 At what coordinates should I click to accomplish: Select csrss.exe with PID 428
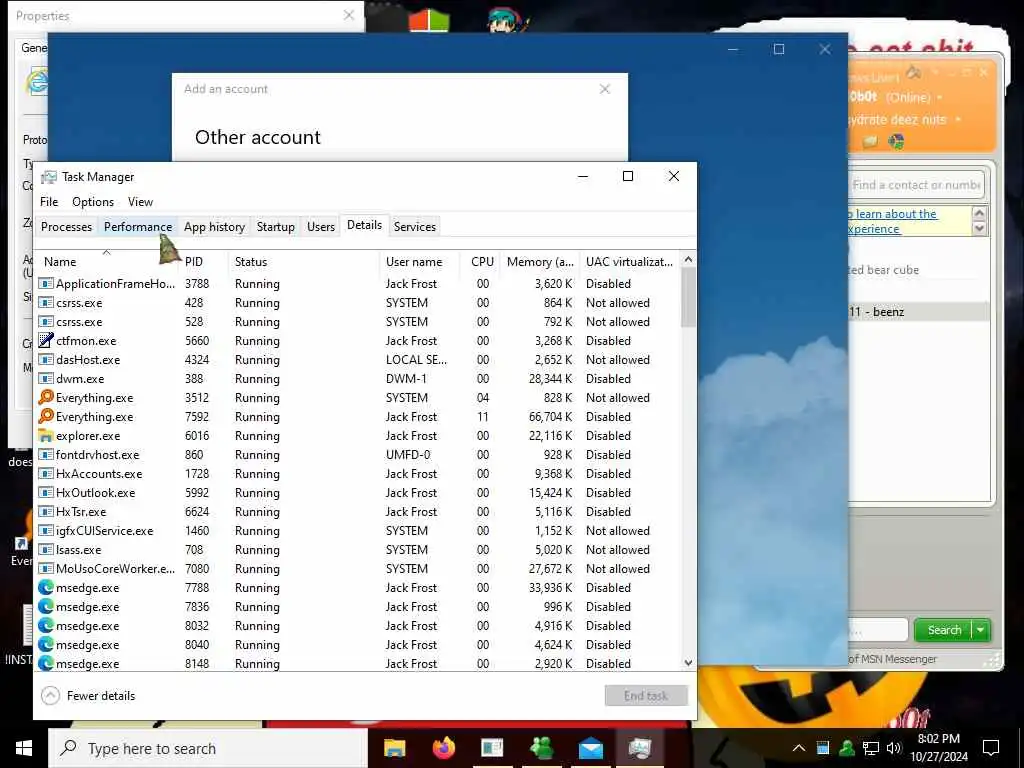pos(357,302)
